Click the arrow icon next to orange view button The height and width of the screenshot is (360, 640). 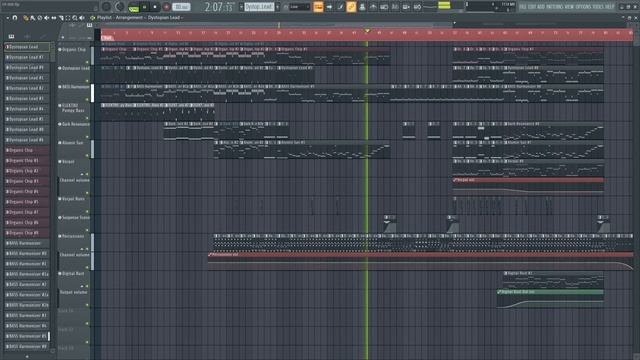pos(329,7)
